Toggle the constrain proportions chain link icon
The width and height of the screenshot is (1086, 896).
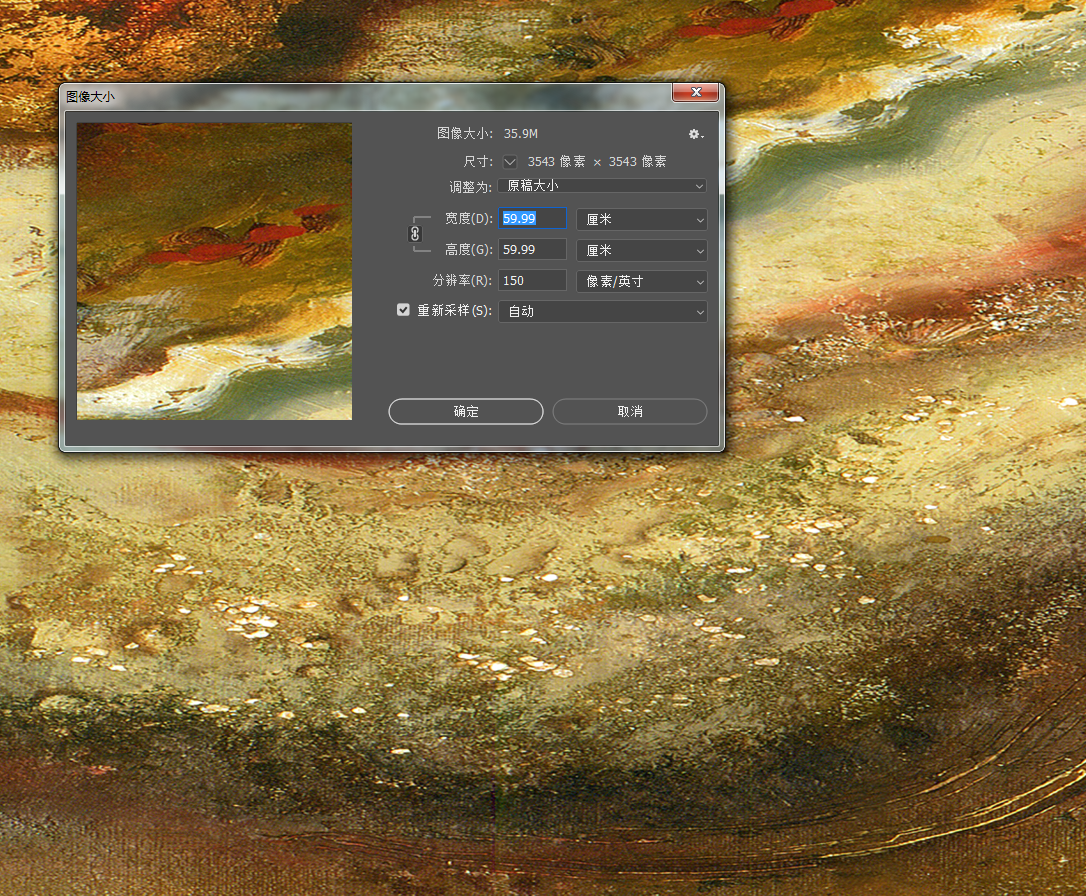(416, 234)
